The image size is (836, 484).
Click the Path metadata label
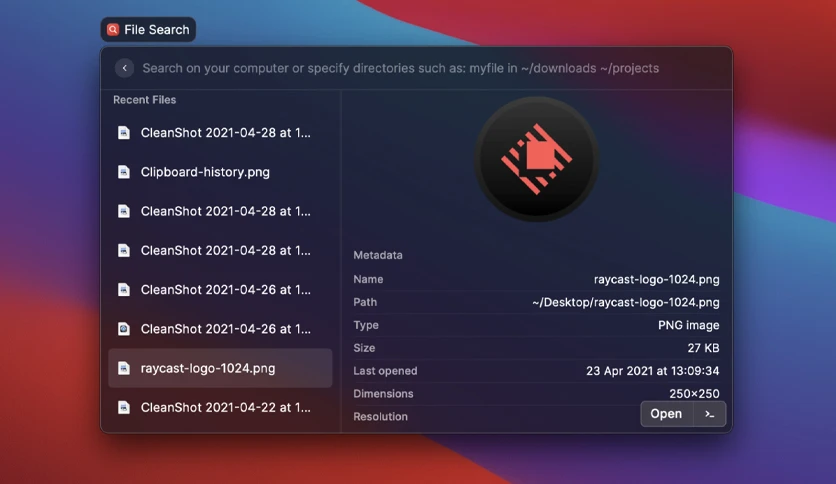[365, 302]
